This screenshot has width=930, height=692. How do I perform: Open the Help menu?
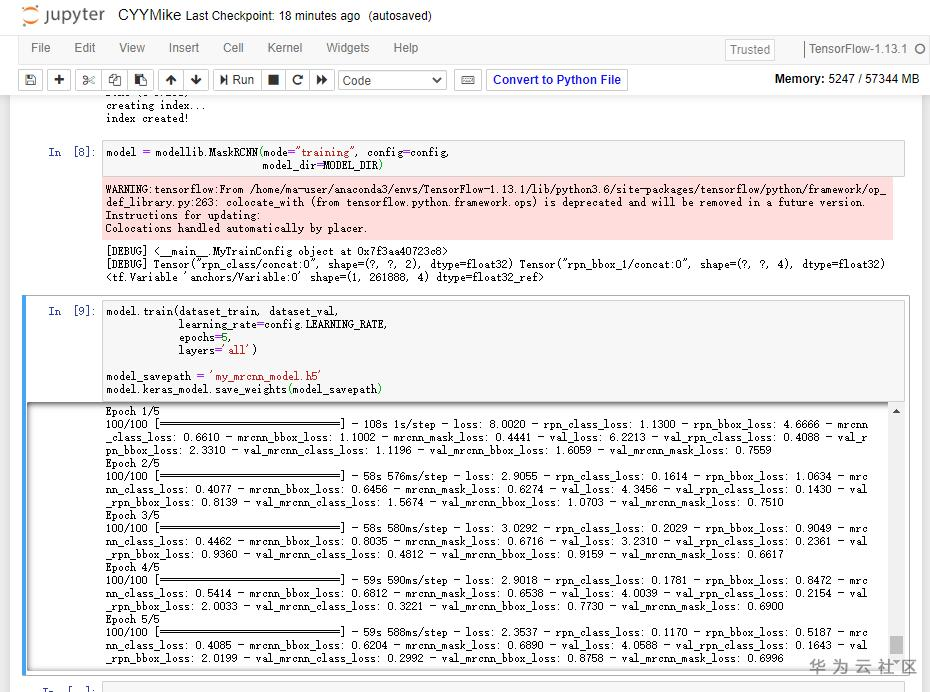click(x=406, y=48)
